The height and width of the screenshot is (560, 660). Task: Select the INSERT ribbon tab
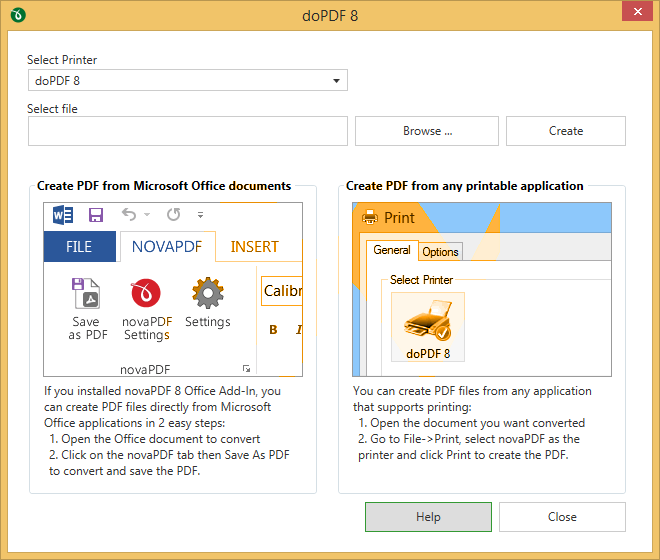(255, 246)
